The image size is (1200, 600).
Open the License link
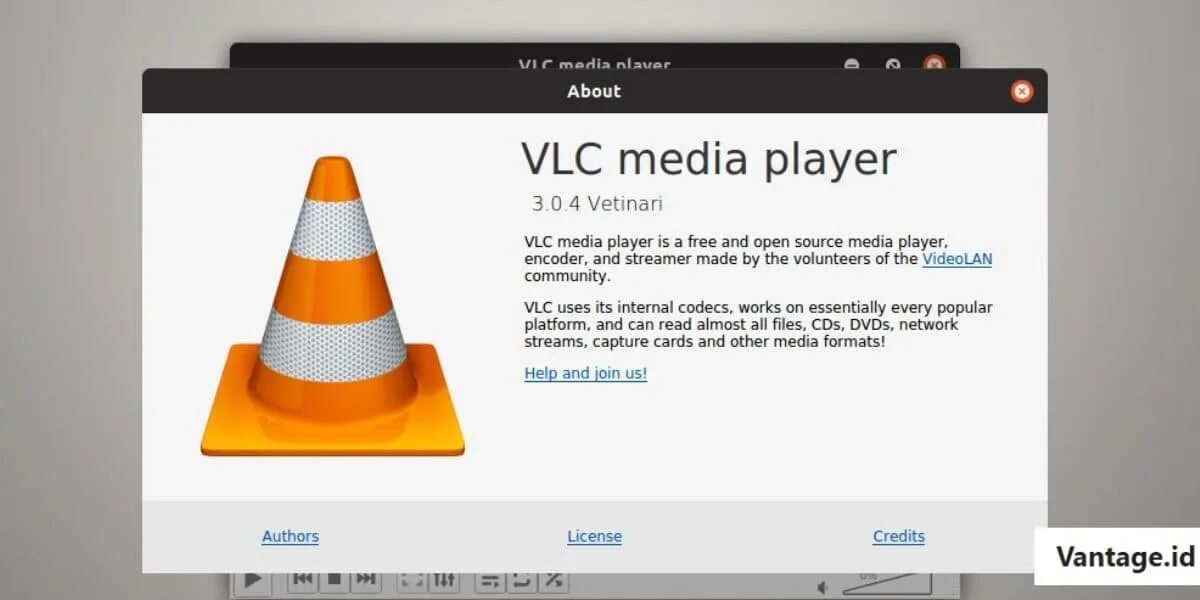(x=595, y=537)
